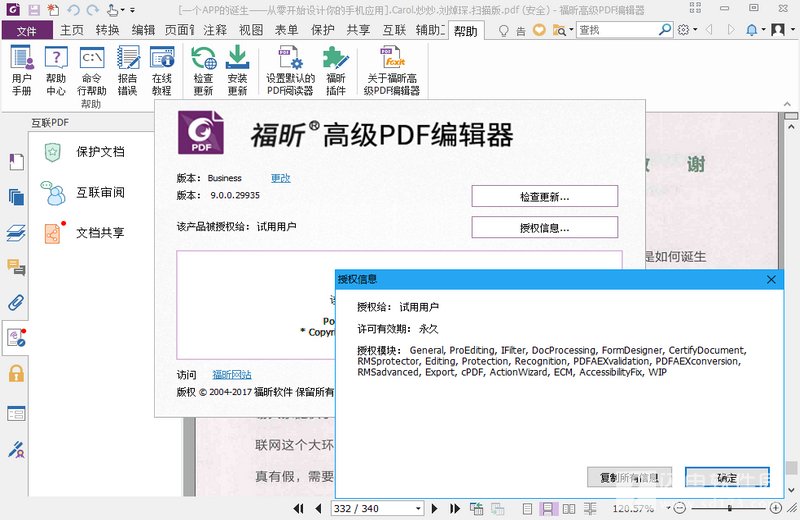This screenshot has height=520, width=800.
Task: Switch to the Edit (编辑) tab
Action: [x=143, y=30]
